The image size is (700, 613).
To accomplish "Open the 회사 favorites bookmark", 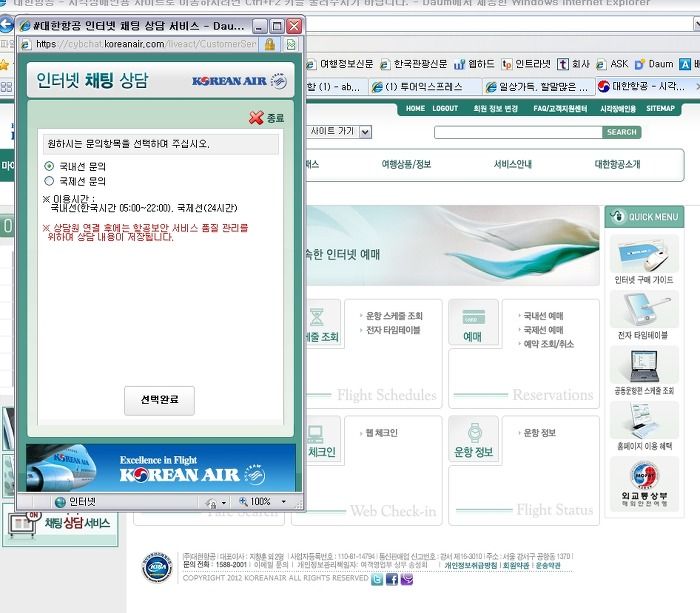I will [574, 64].
